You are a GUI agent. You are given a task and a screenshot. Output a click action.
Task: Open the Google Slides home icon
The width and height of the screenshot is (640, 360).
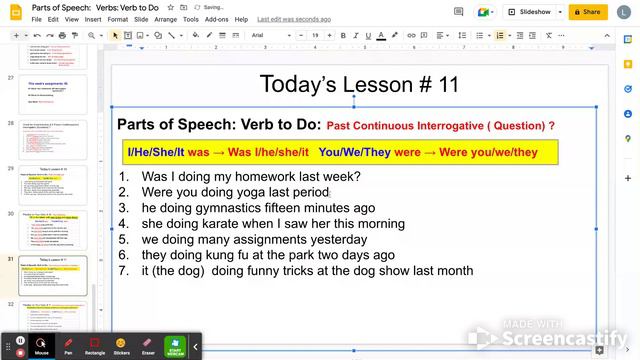tap(16, 12)
